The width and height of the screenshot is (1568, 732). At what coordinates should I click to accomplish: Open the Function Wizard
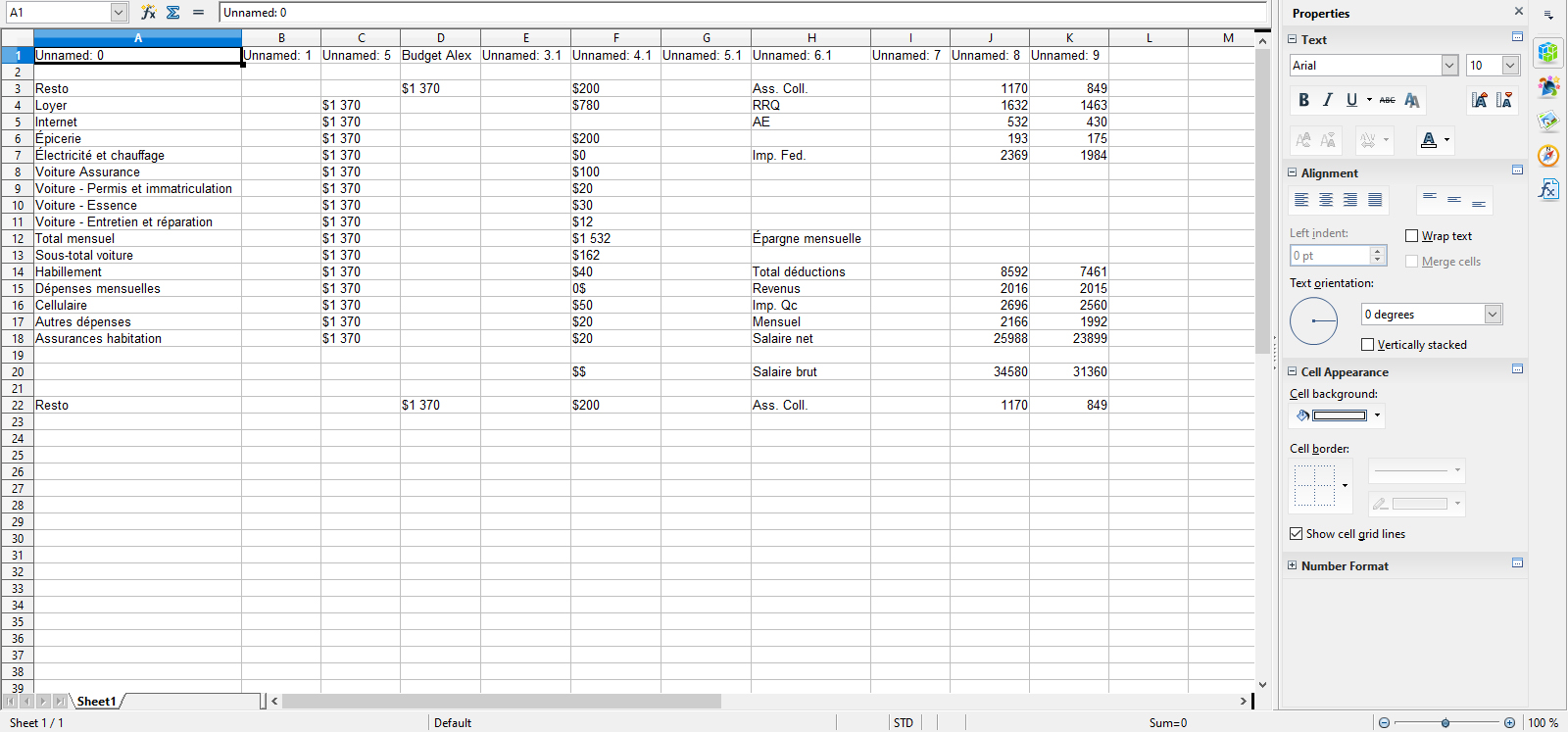pyautogui.click(x=148, y=13)
